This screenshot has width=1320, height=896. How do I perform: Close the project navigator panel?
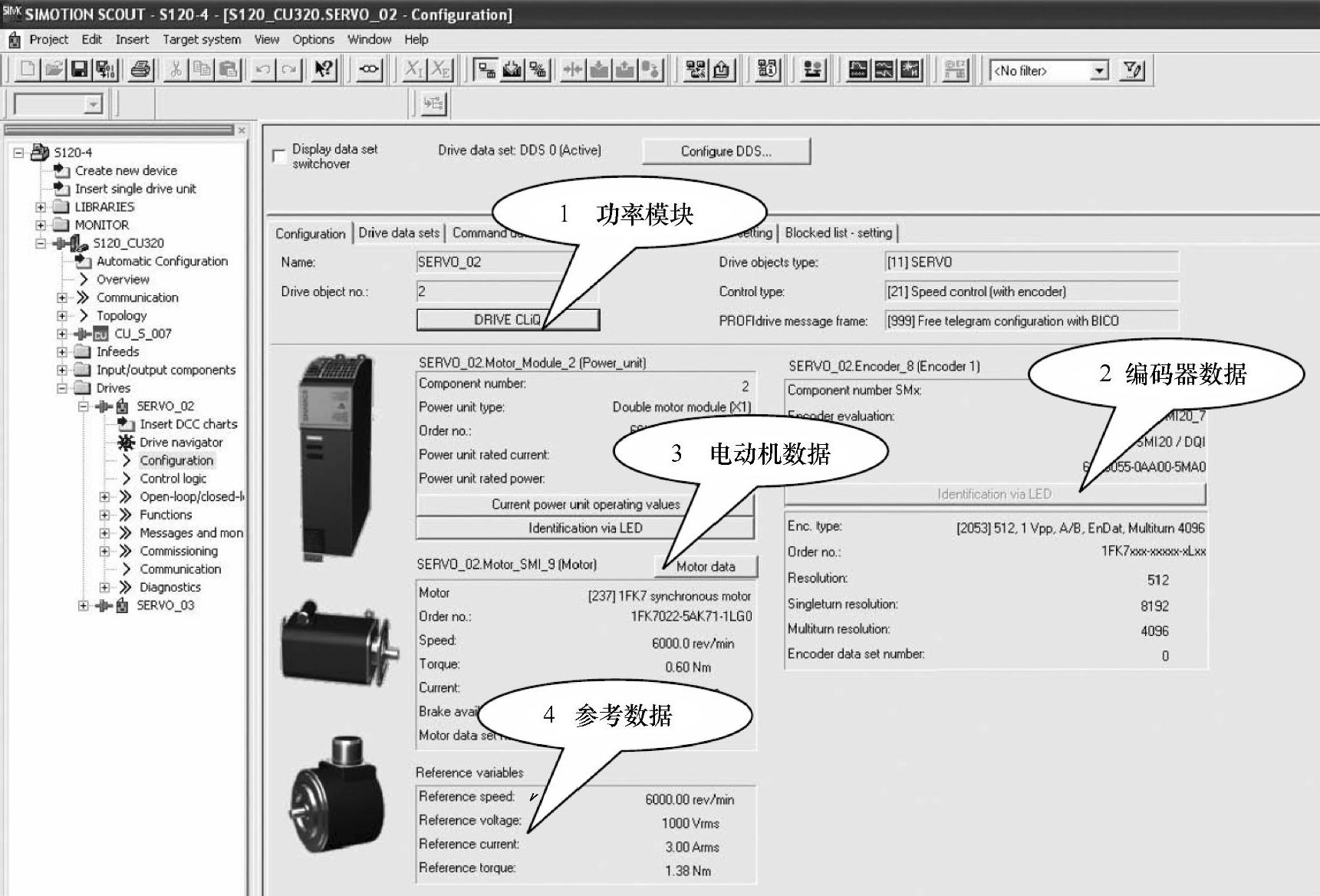242,130
